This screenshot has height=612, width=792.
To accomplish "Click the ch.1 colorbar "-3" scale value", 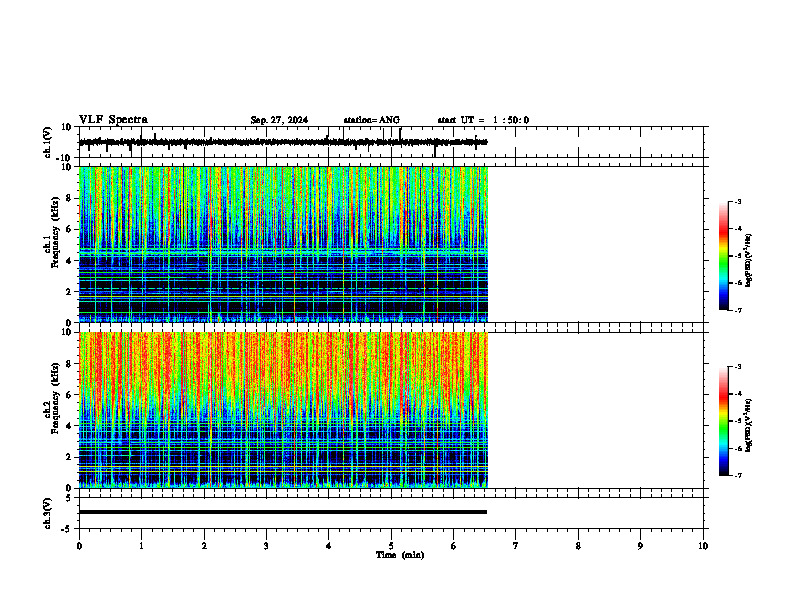I will click(x=738, y=201).
